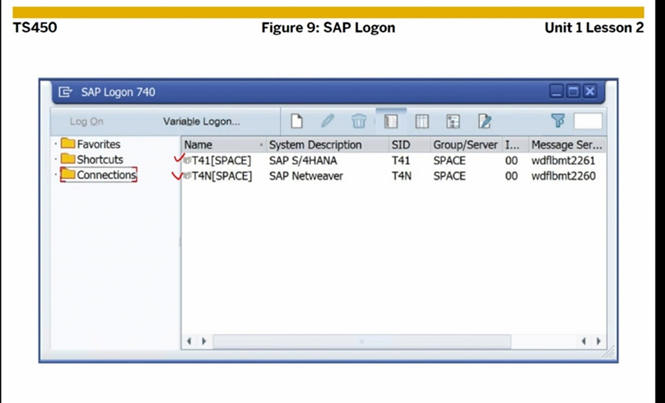Viewport: 665px width, 403px height.
Task: Click the second arrow from the right on the horizontal scrollbar
Action: (x=584, y=341)
